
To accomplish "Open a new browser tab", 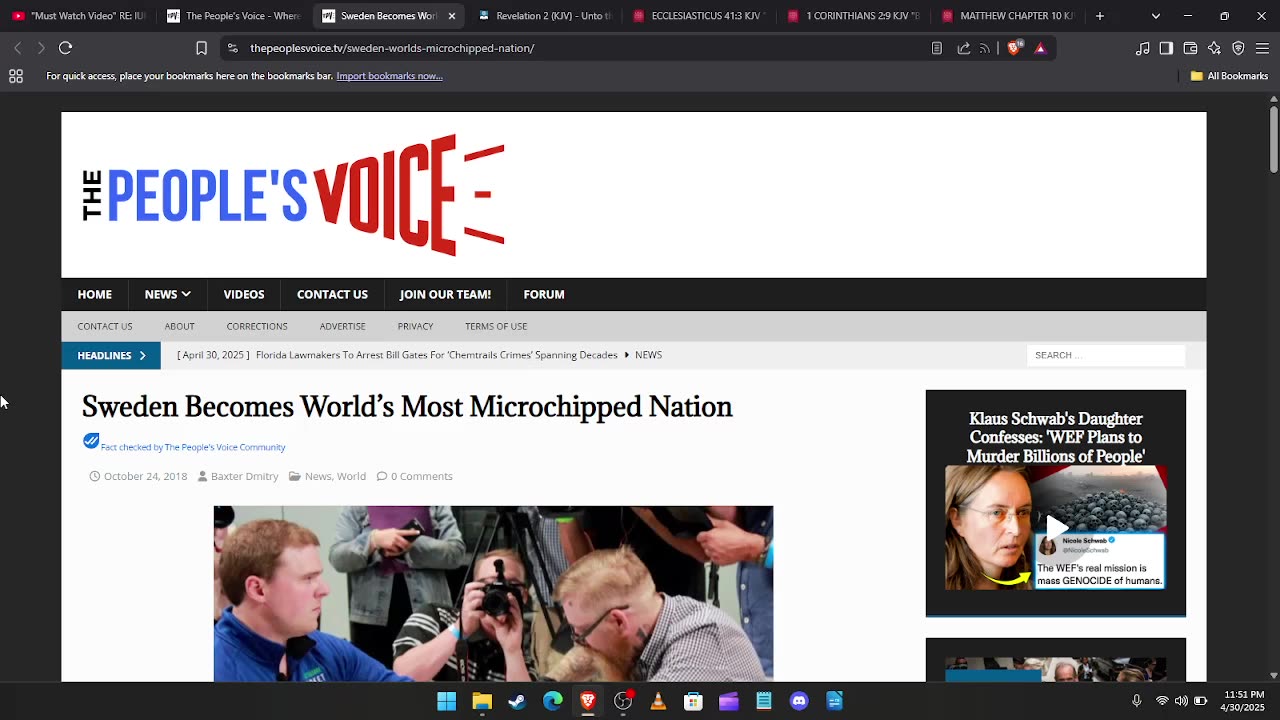I will pos(1100,16).
